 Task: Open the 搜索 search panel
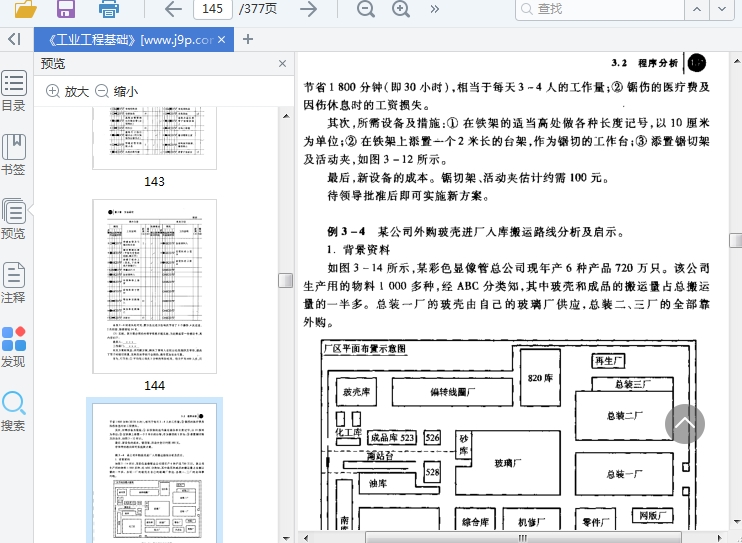coord(14,411)
